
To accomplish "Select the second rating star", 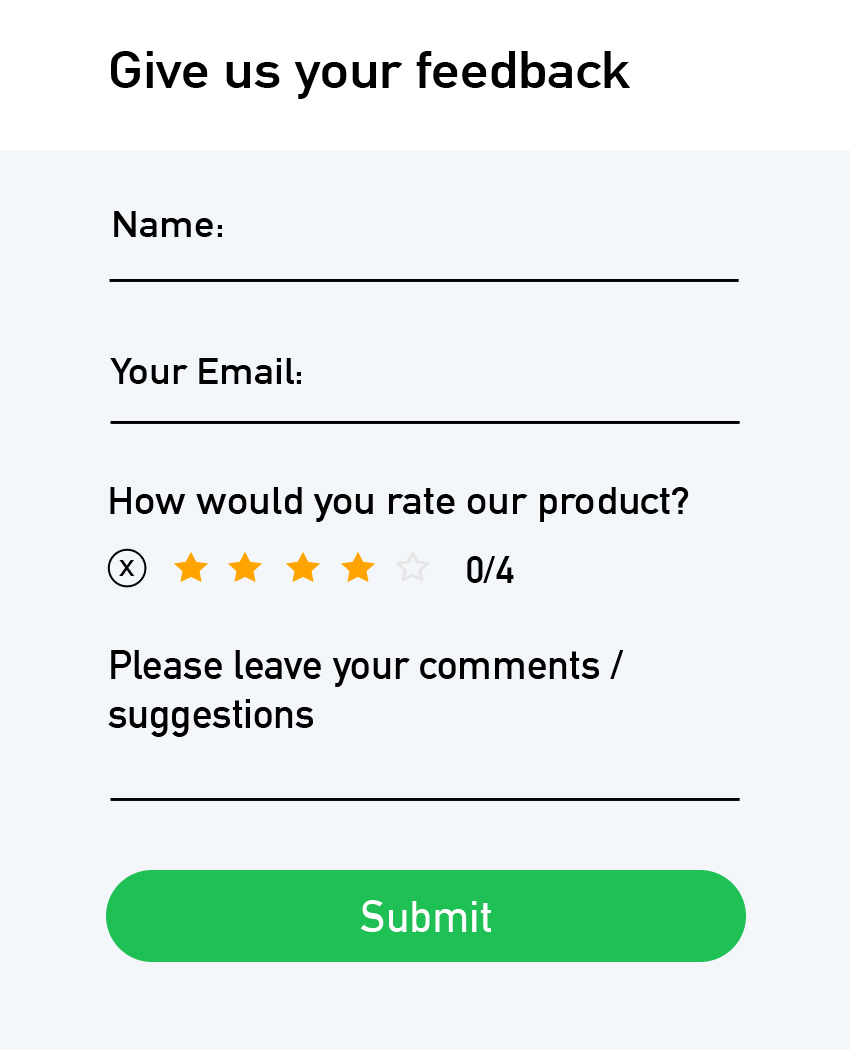I will coord(245,568).
